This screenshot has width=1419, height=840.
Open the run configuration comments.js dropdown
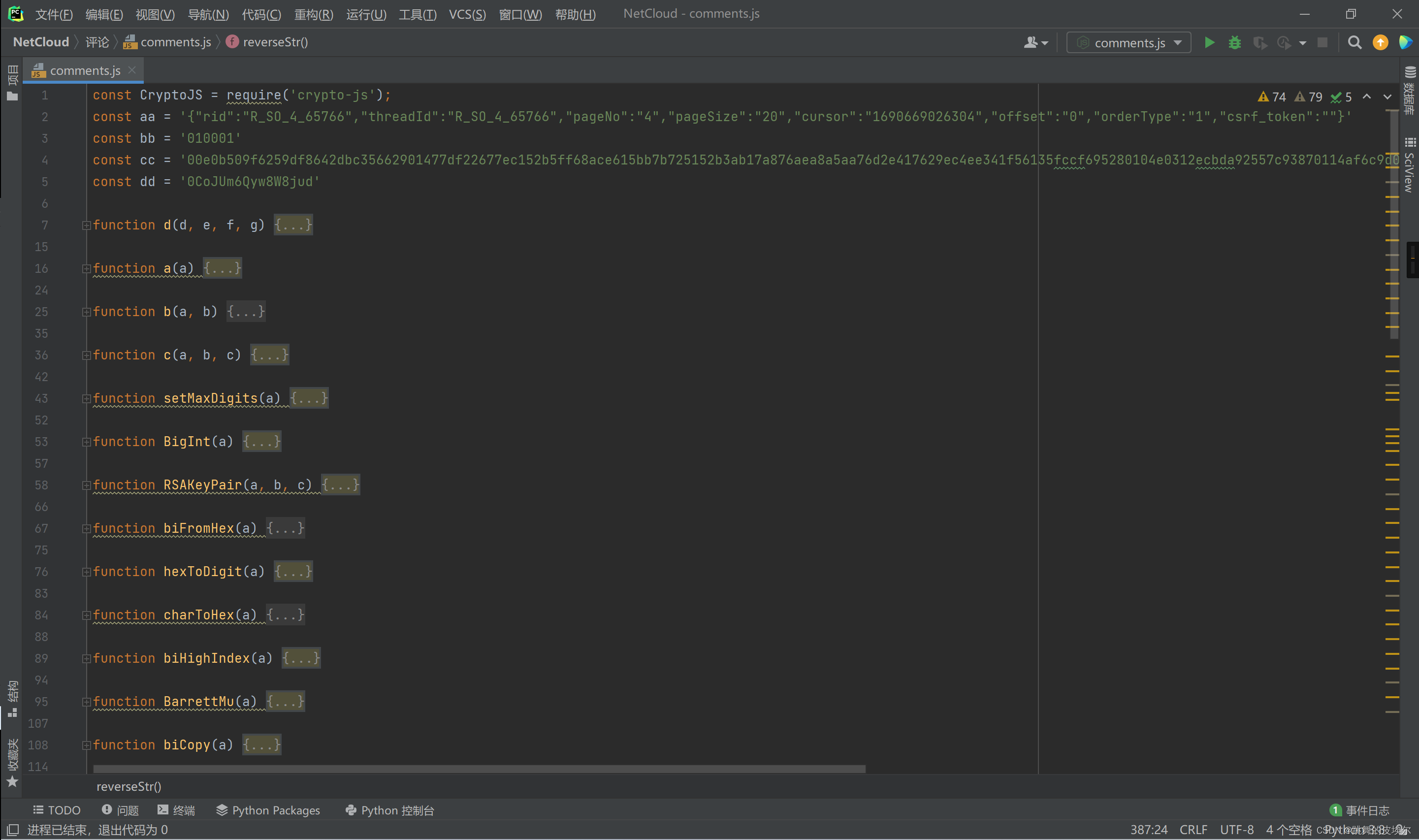(1129, 42)
